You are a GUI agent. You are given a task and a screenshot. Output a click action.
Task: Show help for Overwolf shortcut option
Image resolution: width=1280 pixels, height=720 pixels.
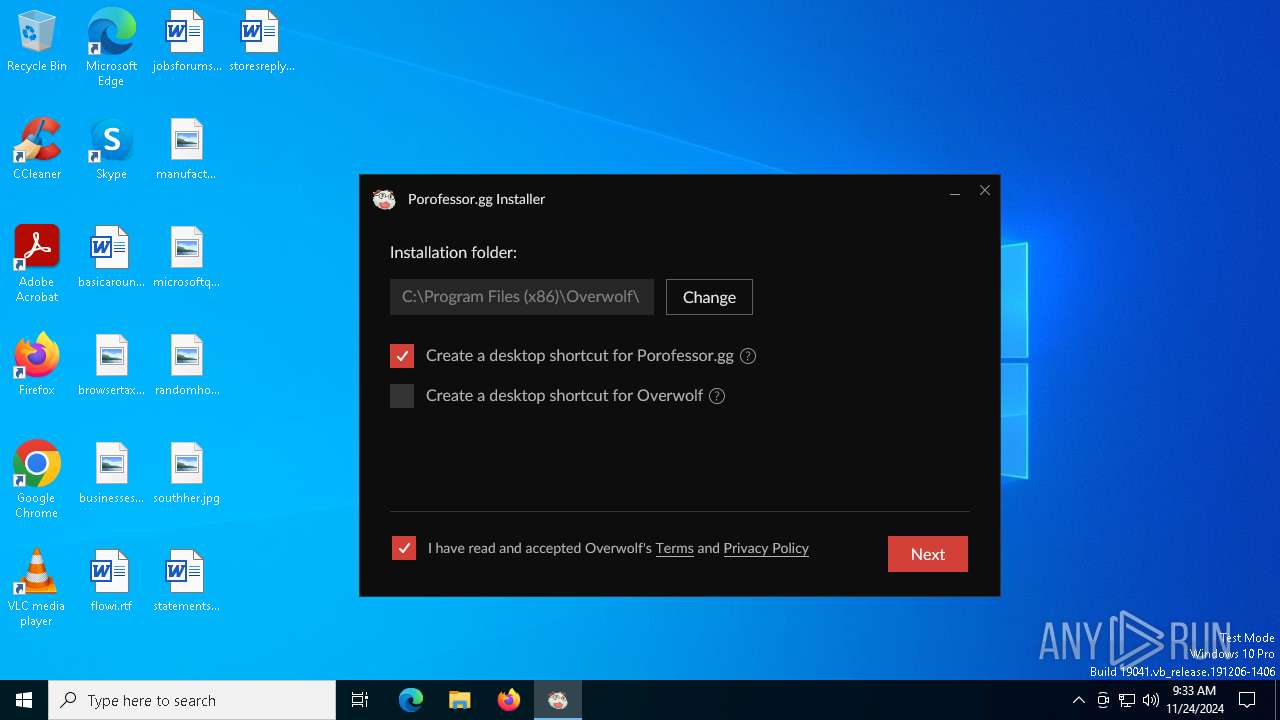pos(717,396)
